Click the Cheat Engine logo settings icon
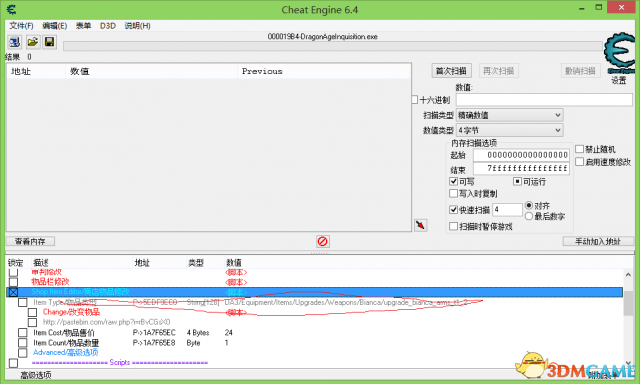Image resolution: width=640 pixels, height=384 pixels. 619,53
